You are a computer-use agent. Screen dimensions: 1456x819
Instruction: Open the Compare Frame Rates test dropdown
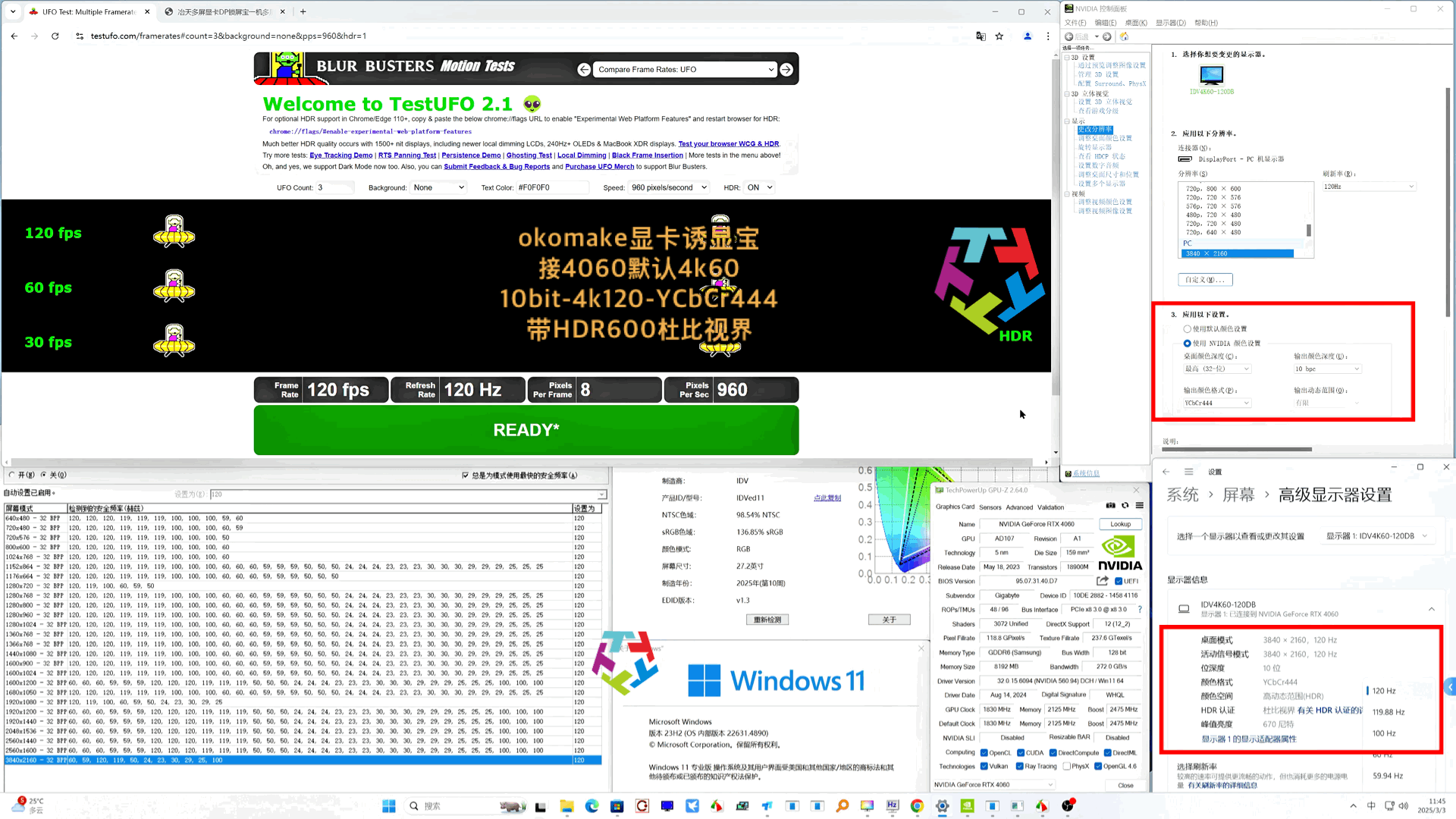click(x=686, y=69)
